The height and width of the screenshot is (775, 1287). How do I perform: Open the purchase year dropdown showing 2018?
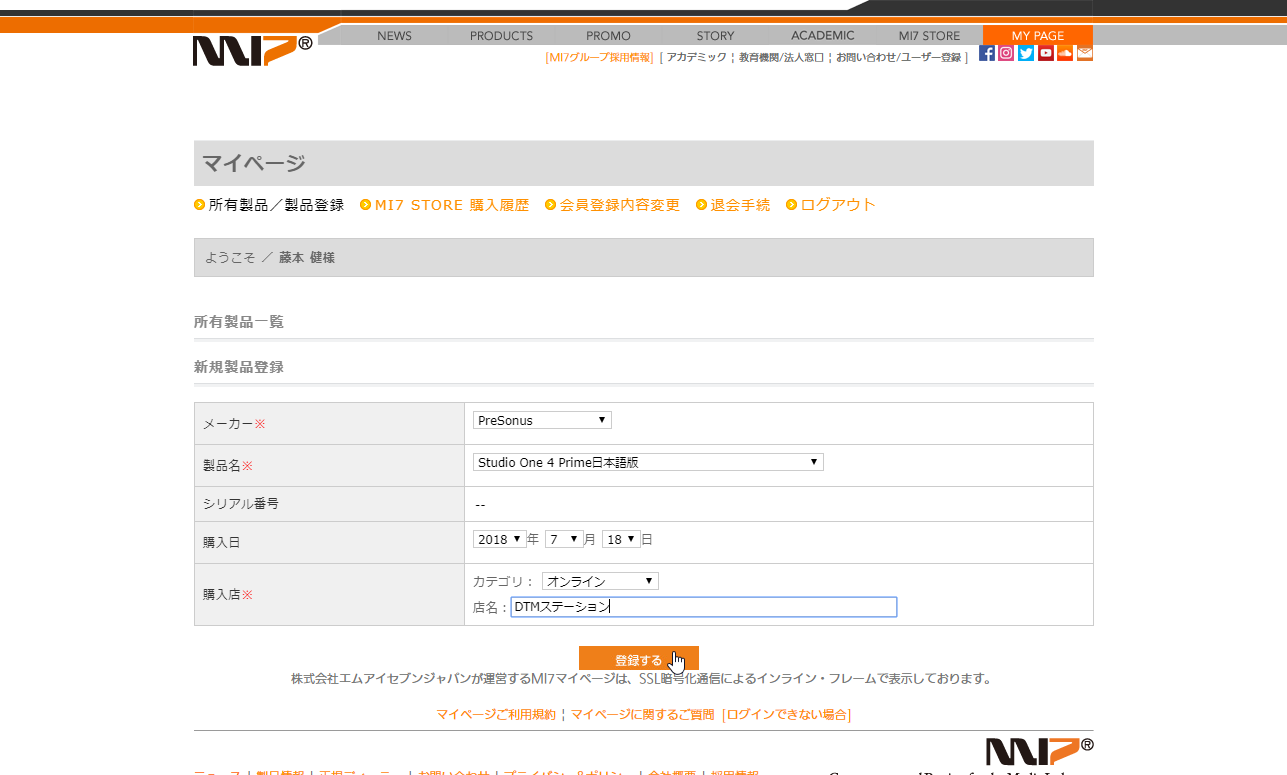pos(500,539)
